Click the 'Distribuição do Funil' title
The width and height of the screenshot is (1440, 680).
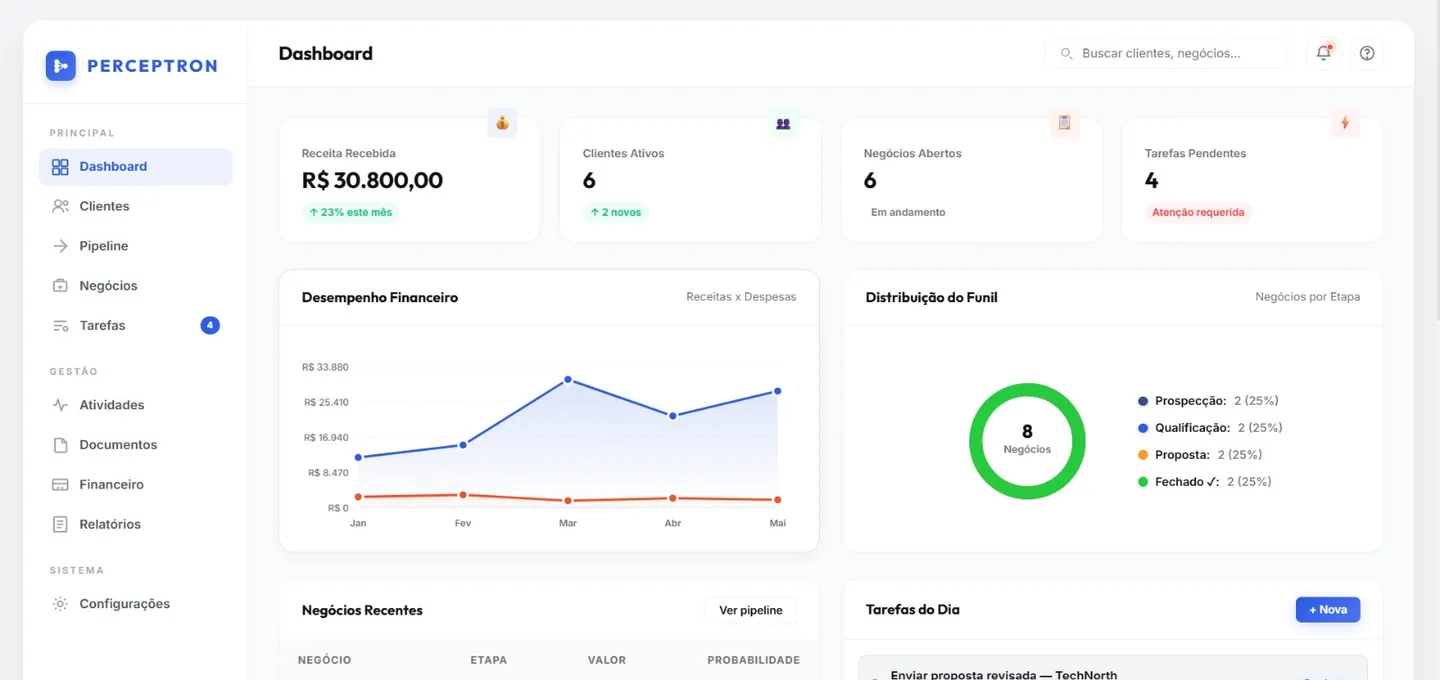[931, 297]
